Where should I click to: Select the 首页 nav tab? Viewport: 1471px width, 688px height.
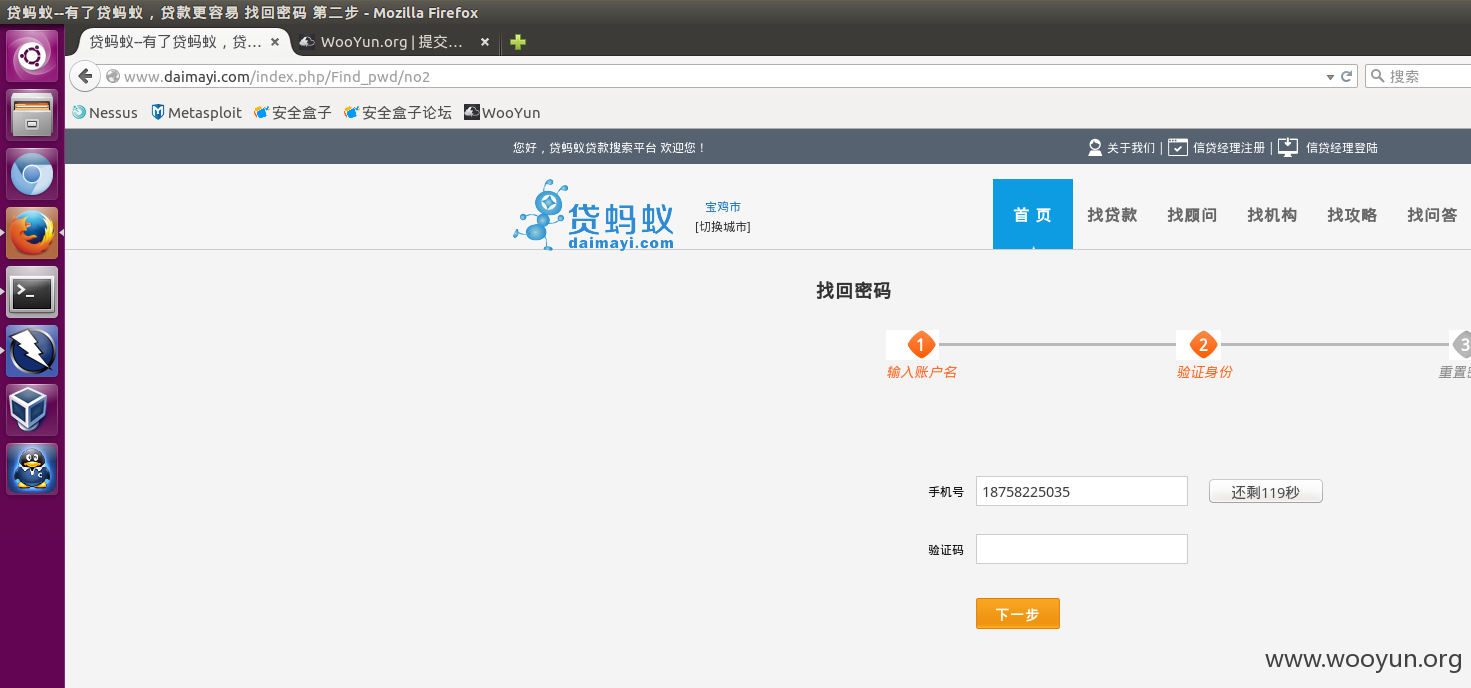tap(1033, 214)
